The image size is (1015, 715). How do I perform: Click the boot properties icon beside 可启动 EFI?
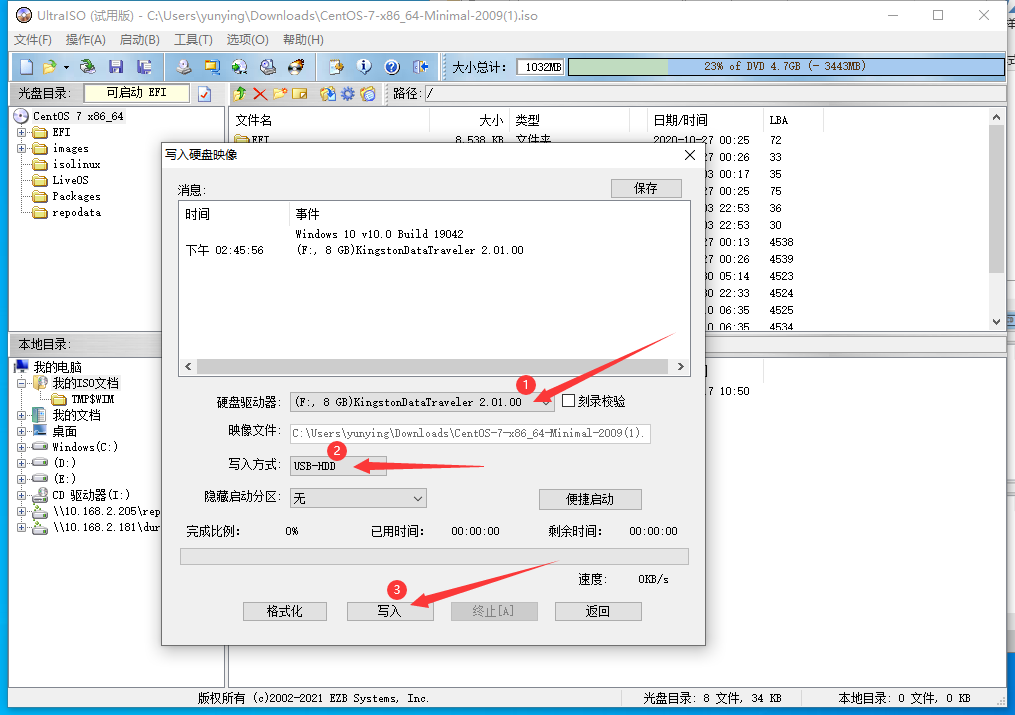tap(205, 94)
